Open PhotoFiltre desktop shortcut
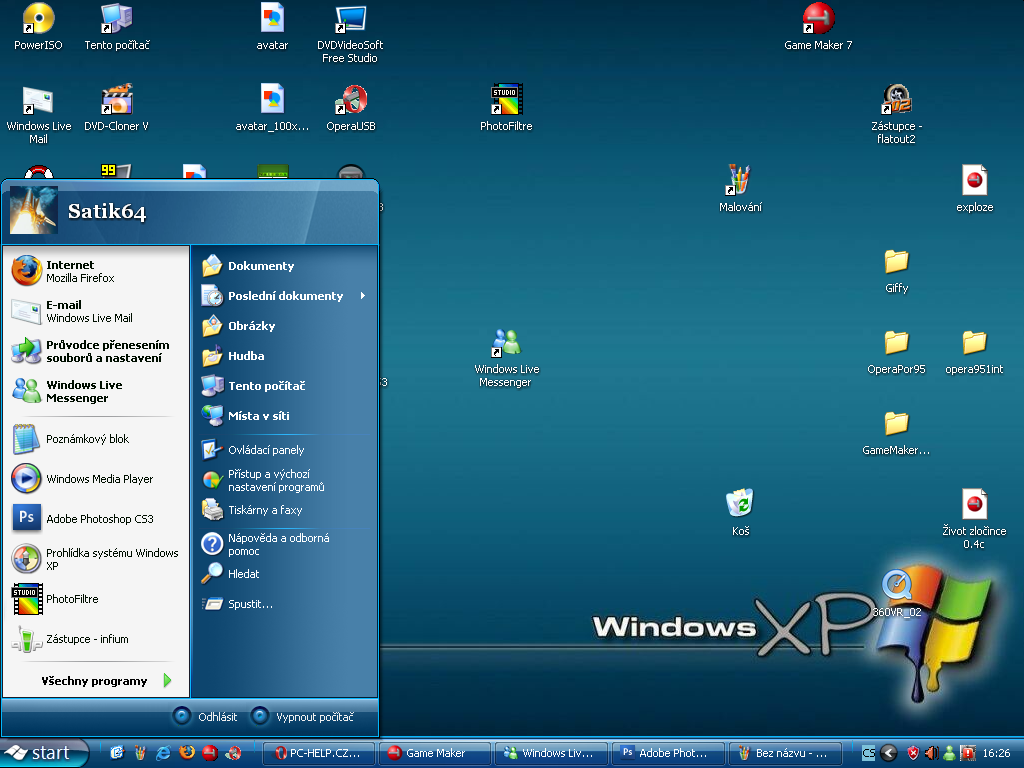Screen dimensions: 1024x768 pos(506,101)
